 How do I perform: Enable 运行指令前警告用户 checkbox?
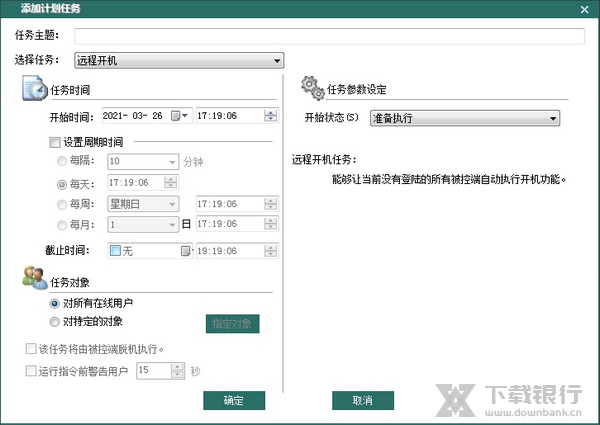(31, 371)
